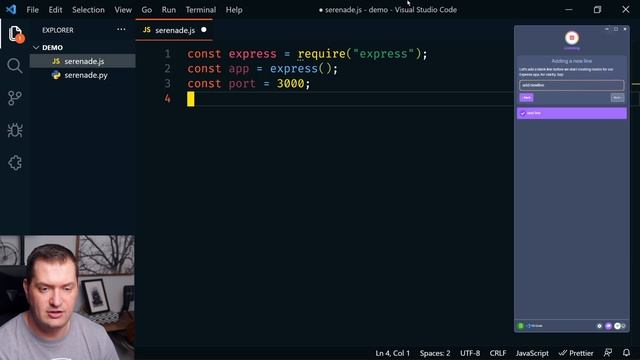Image resolution: width=640 pixels, height=360 pixels.
Task: Click the feedback icon in status bar
Action: [x=608, y=353]
